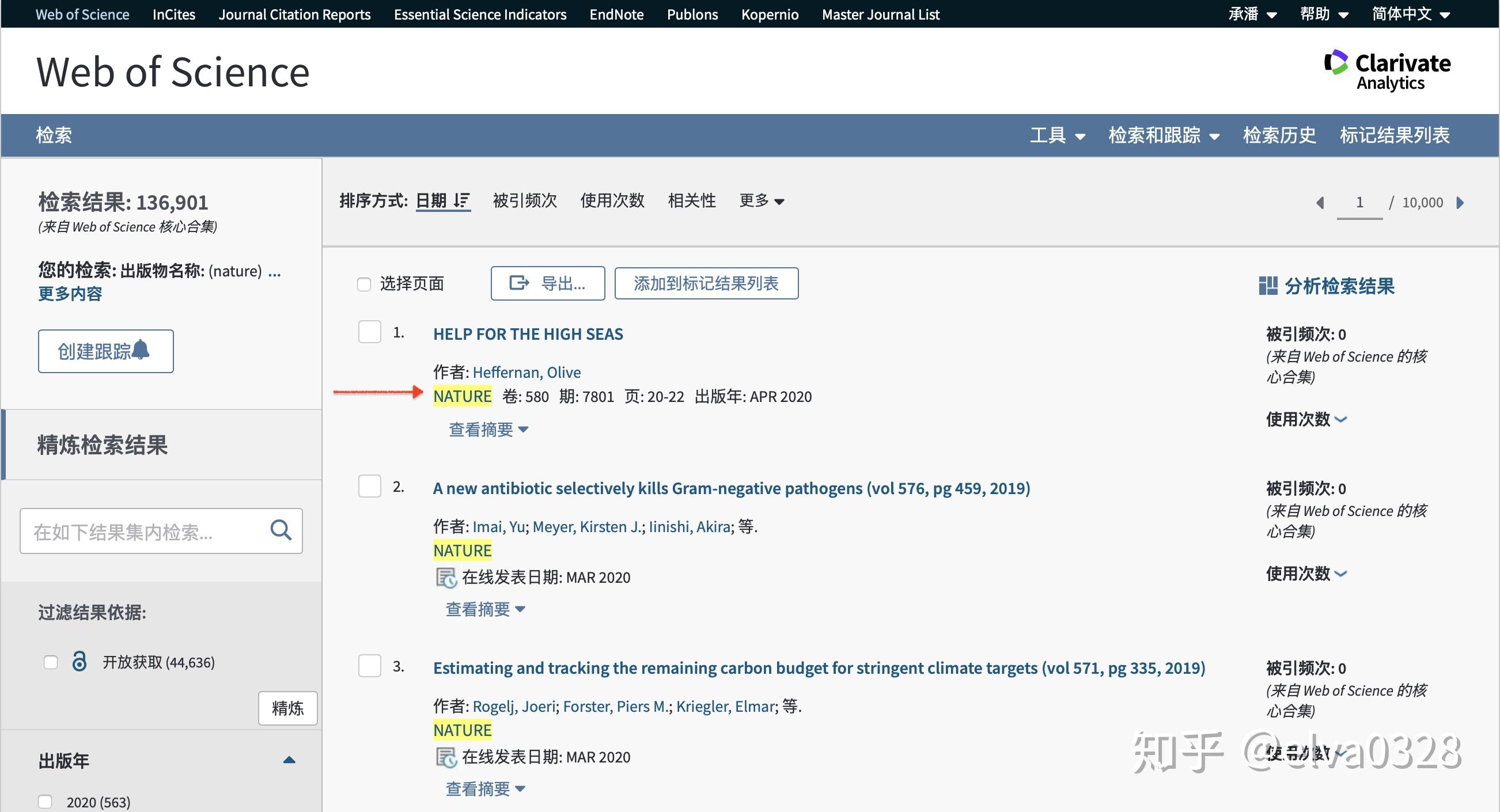The height and width of the screenshot is (812, 1500).
Task: Go to the previous results page arrow
Action: [x=1320, y=203]
